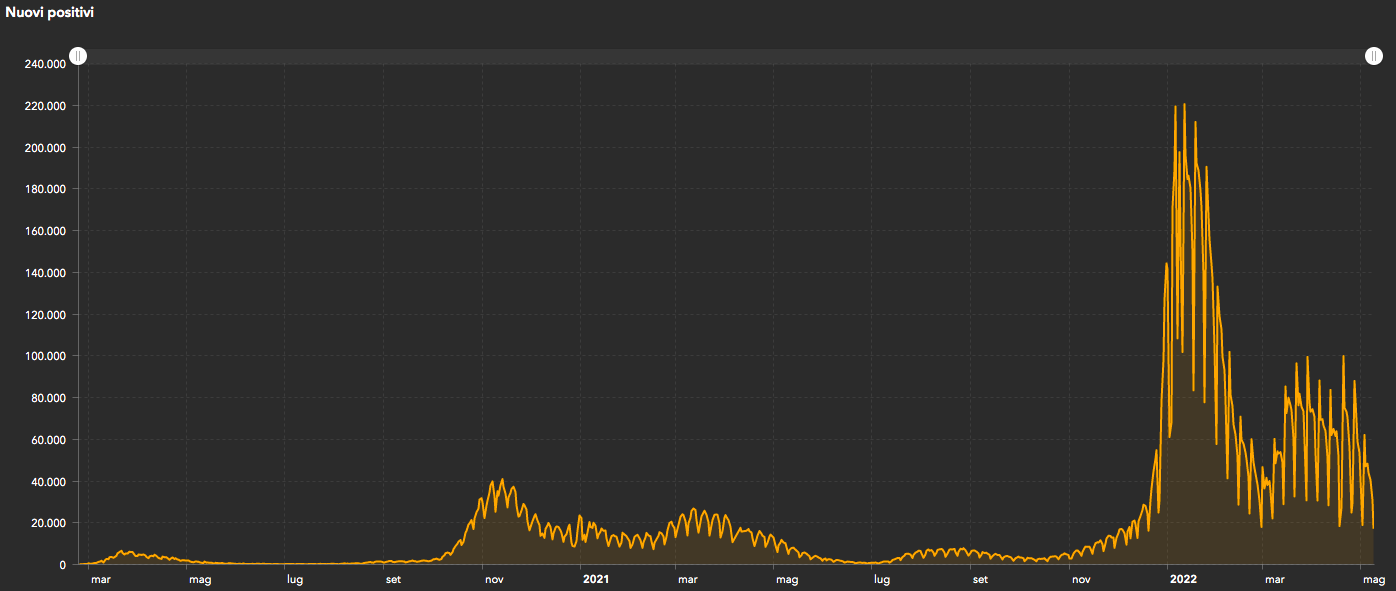Image resolution: width=1396 pixels, height=591 pixels.
Task: Click the 0 label at the y-axis bottom
Action: [62, 565]
